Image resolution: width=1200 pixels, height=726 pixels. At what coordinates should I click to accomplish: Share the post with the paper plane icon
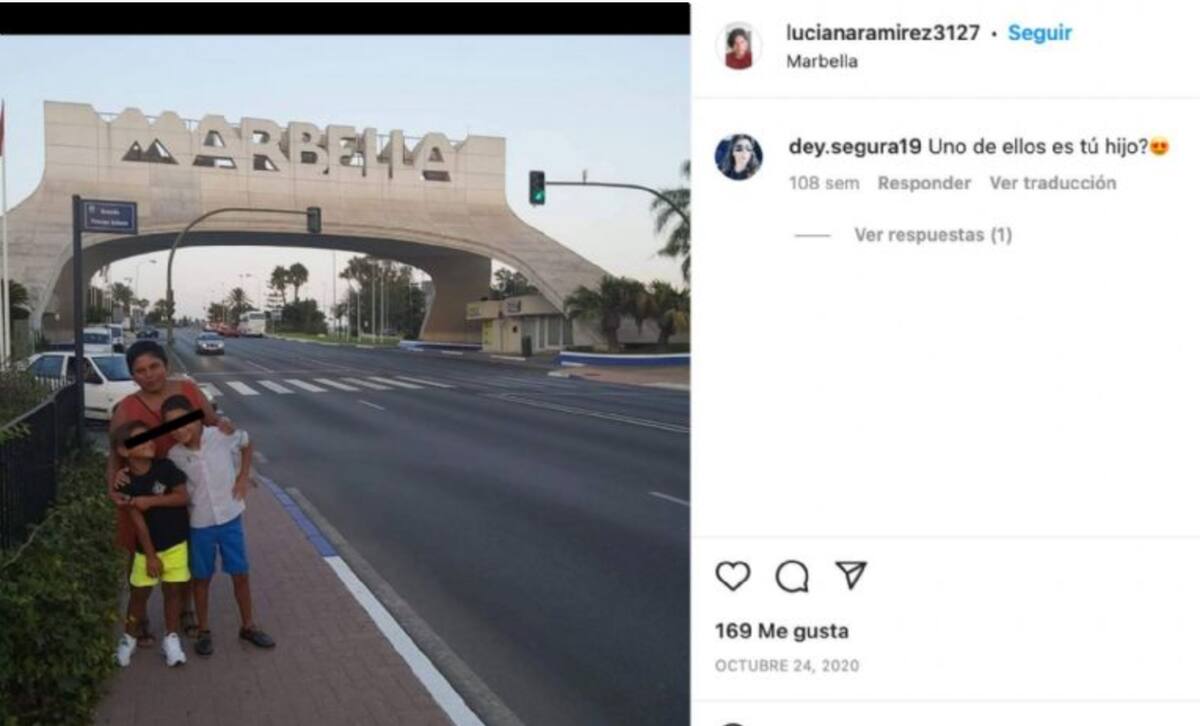pos(850,575)
